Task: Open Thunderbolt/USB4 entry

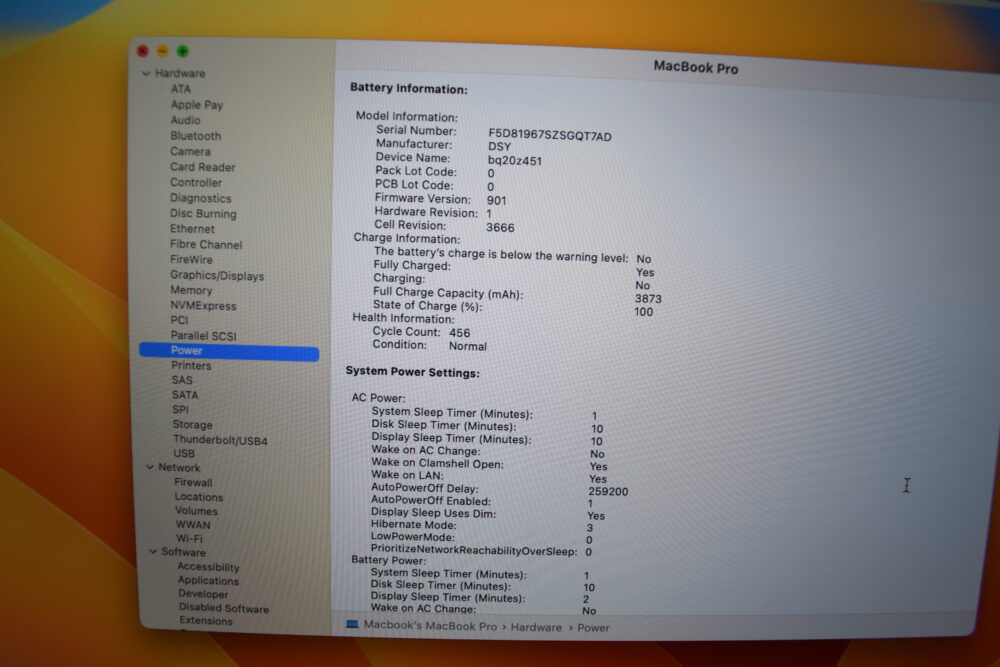Action: tap(220, 440)
